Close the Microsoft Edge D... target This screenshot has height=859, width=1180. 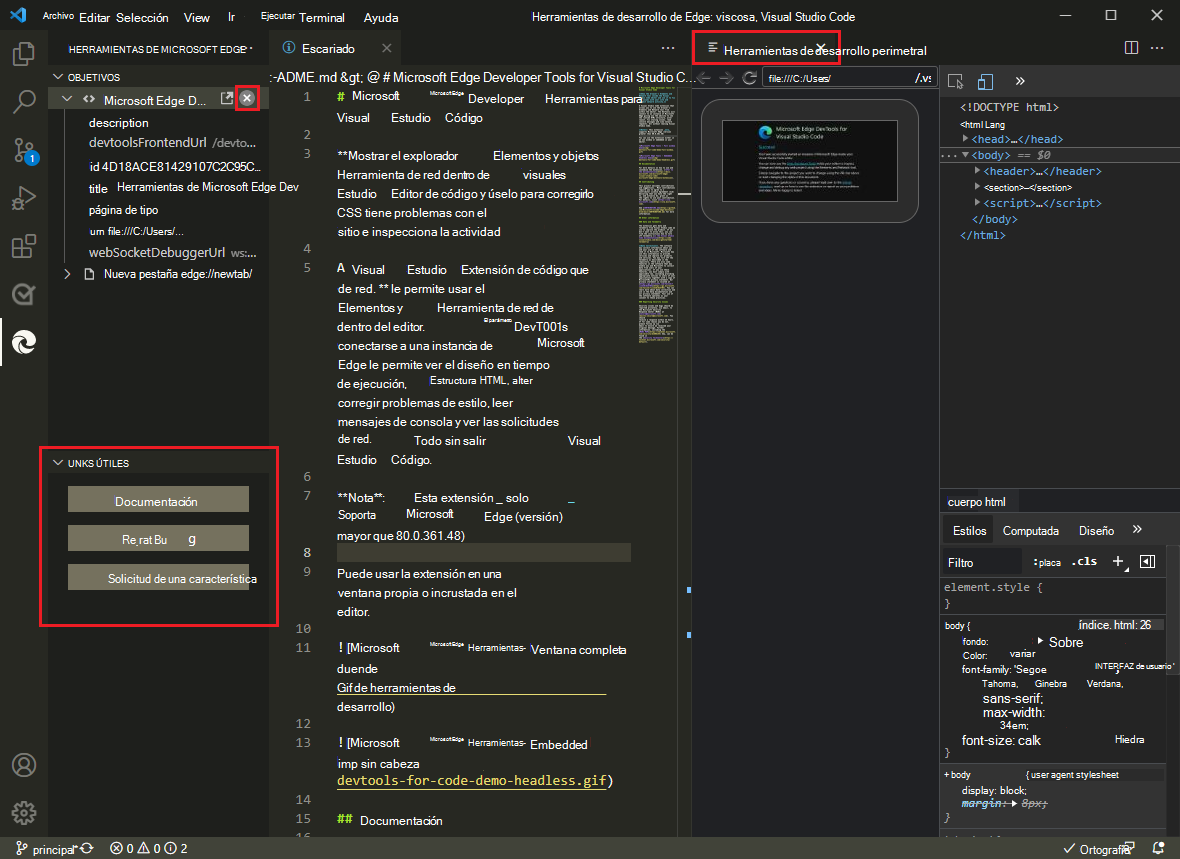point(247,98)
